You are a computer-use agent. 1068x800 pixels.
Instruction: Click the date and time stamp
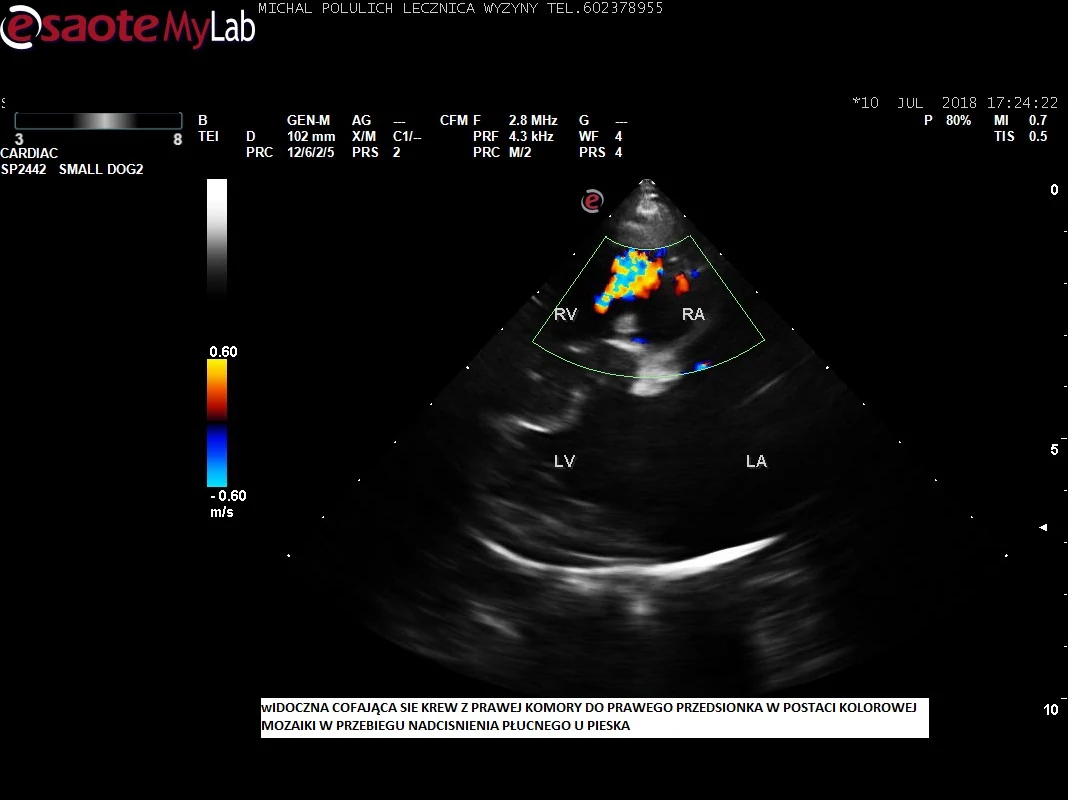[x=954, y=103]
